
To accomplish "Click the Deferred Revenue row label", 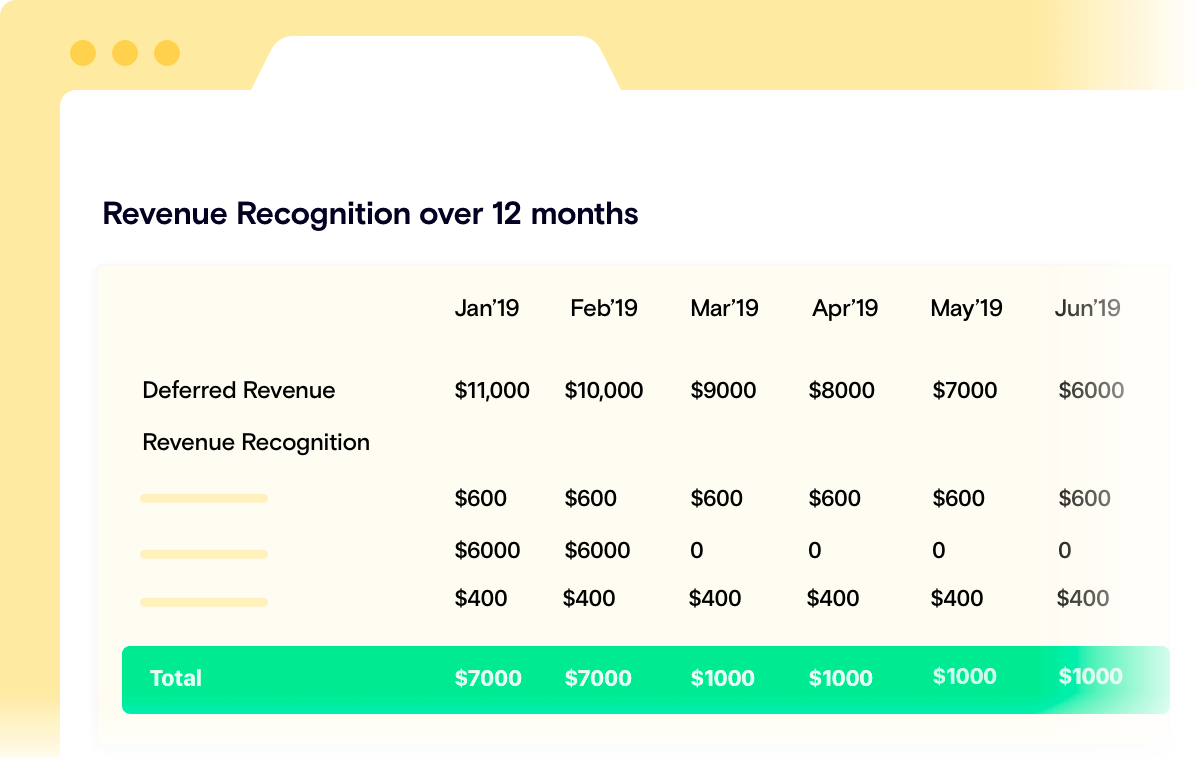I will [239, 390].
